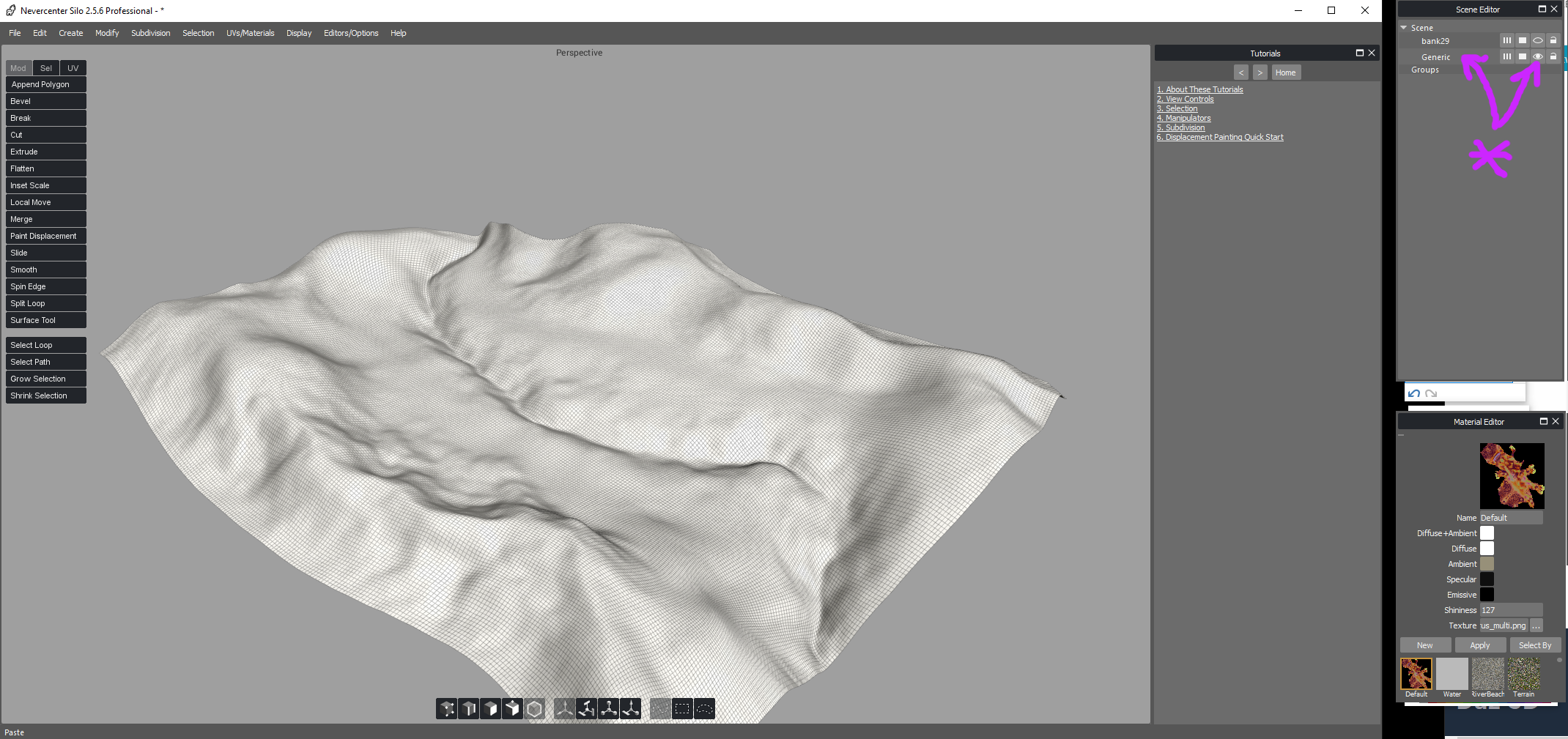Open the Subdivision menu
1568x739 pixels.
[151, 33]
